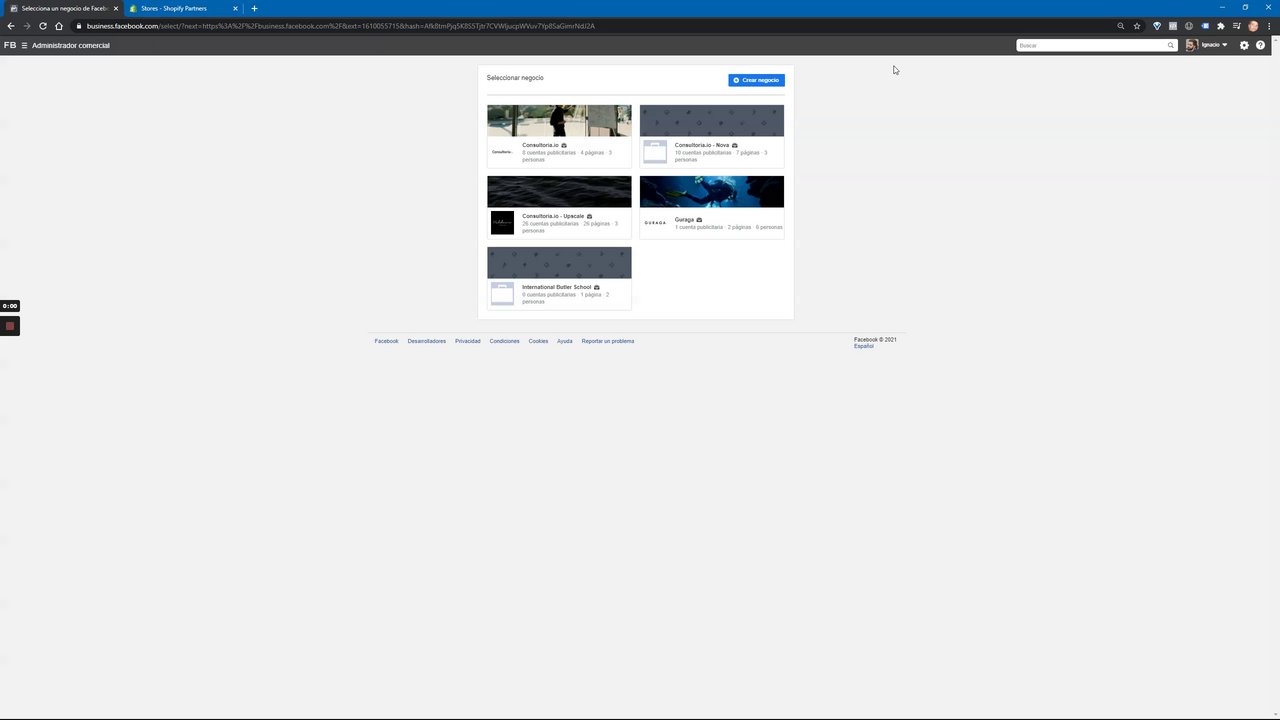Click Reportar un problema link
Viewport: 1280px width, 720px height.
click(608, 341)
